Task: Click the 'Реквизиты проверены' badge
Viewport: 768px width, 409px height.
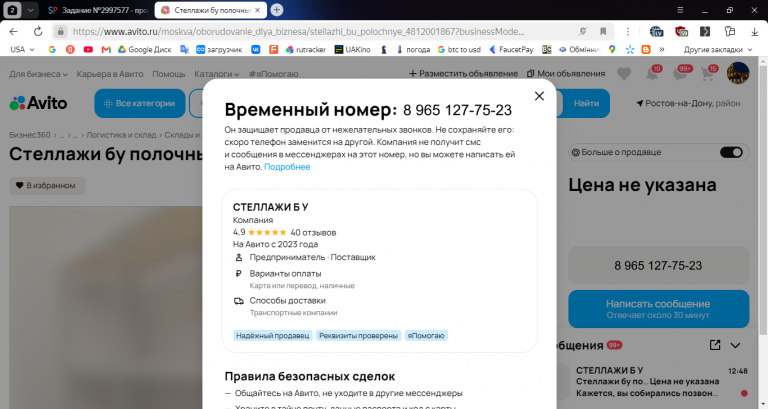Action: point(358,336)
